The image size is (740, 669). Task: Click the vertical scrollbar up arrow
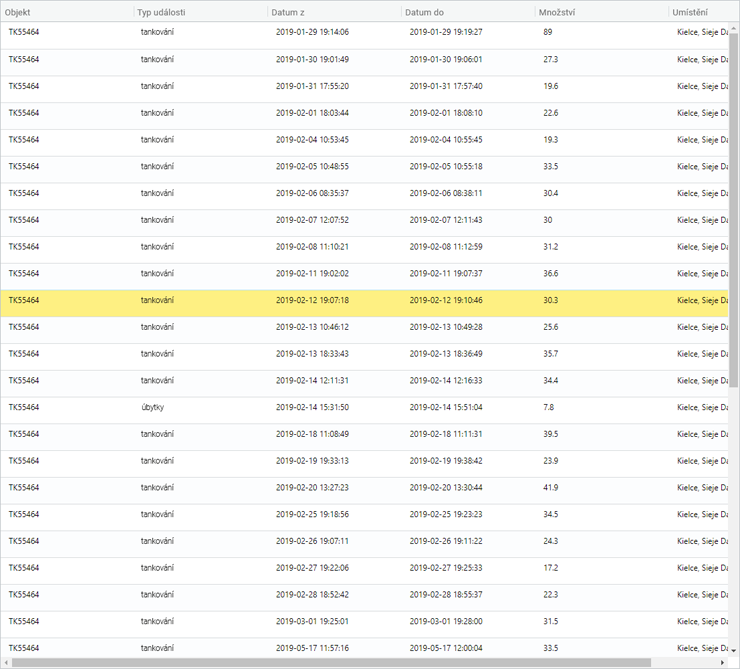click(x=733, y=28)
